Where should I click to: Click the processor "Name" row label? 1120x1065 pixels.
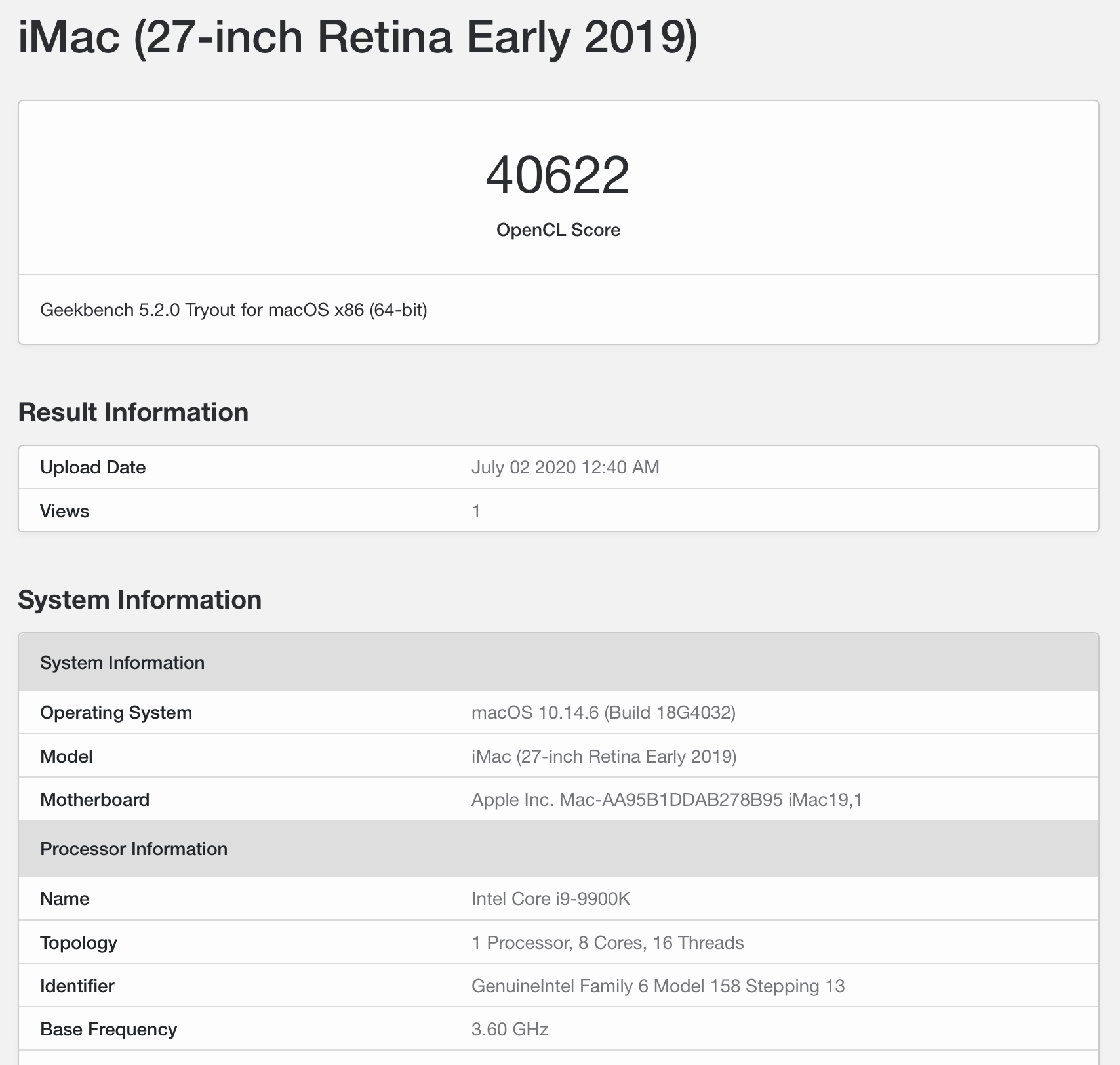pyautogui.click(x=64, y=899)
